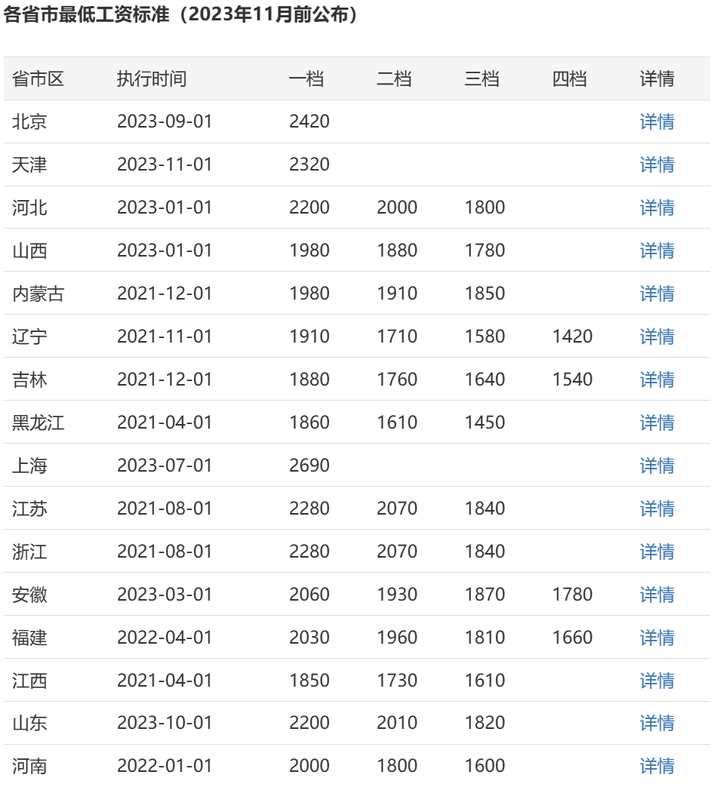The image size is (720, 787).
Task: Open the 详情 link for 内蒙古
Action: click(656, 294)
